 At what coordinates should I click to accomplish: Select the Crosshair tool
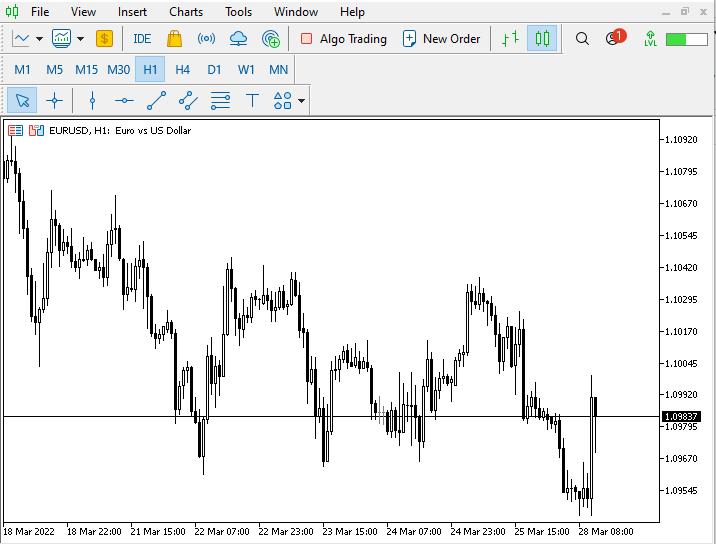click(54, 100)
